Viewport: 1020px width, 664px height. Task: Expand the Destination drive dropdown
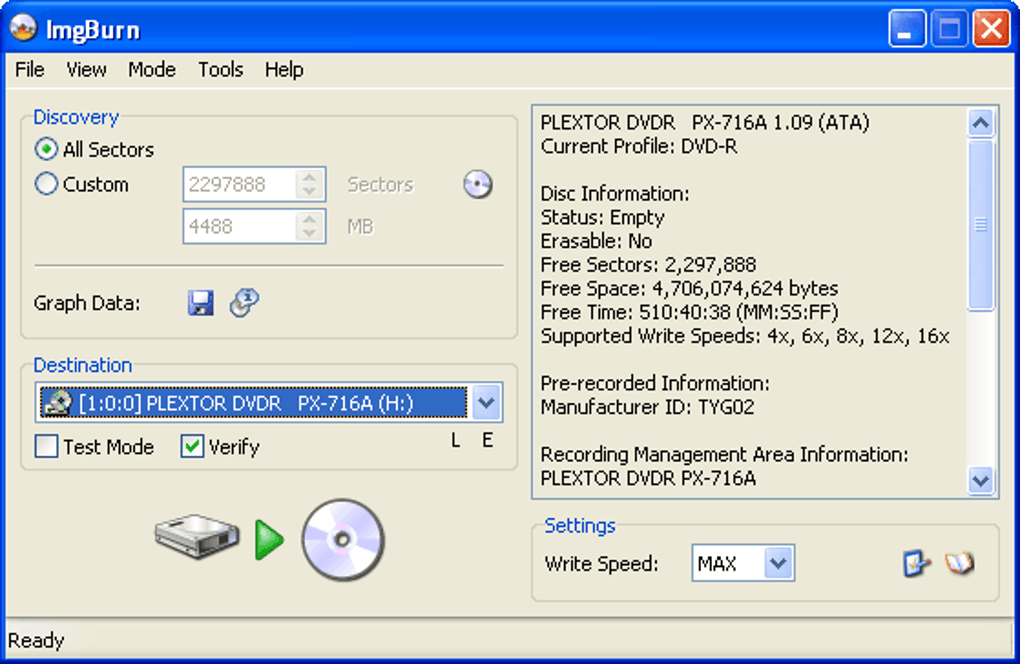(x=486, y=403)
